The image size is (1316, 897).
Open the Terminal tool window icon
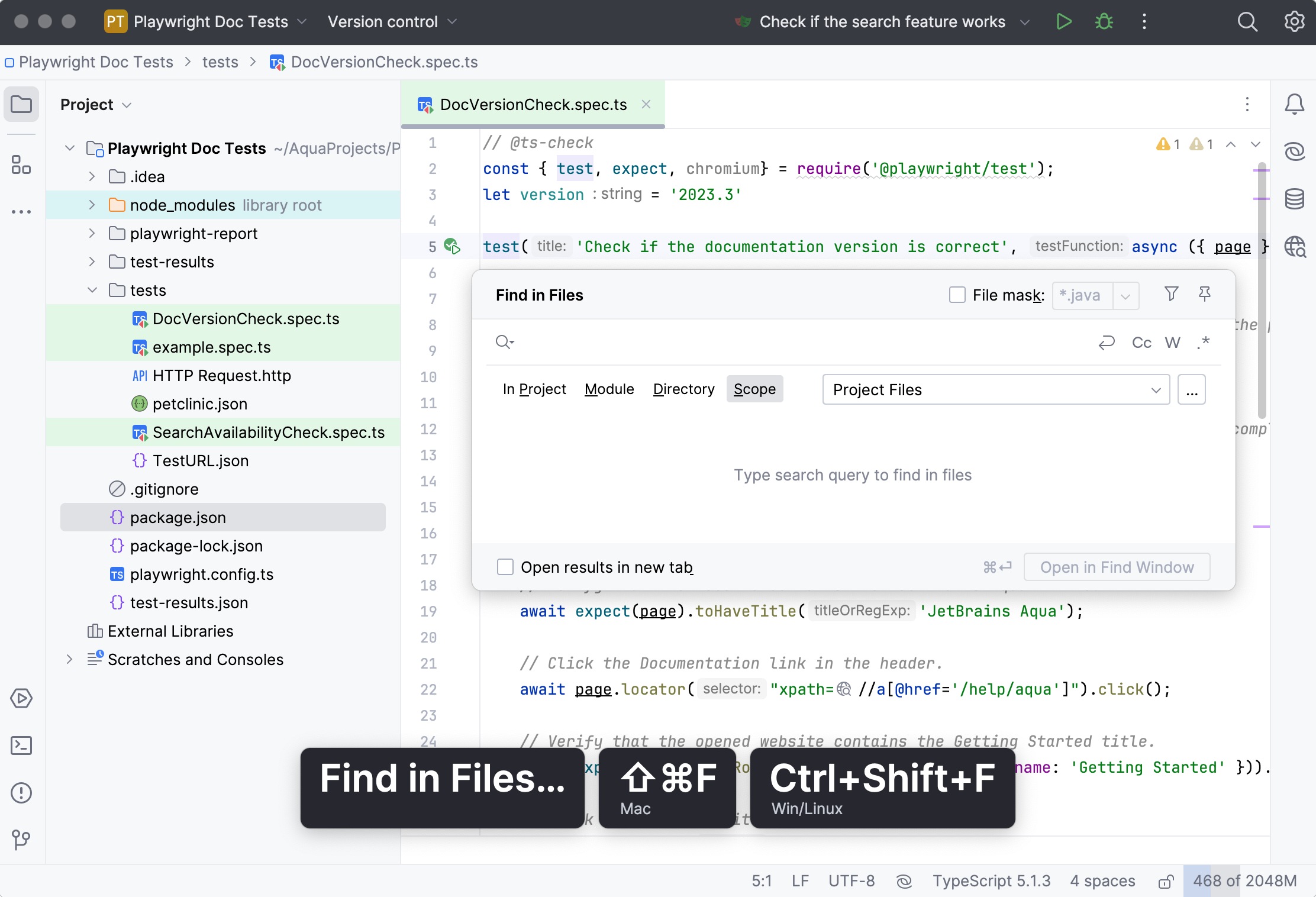[21, 746]
